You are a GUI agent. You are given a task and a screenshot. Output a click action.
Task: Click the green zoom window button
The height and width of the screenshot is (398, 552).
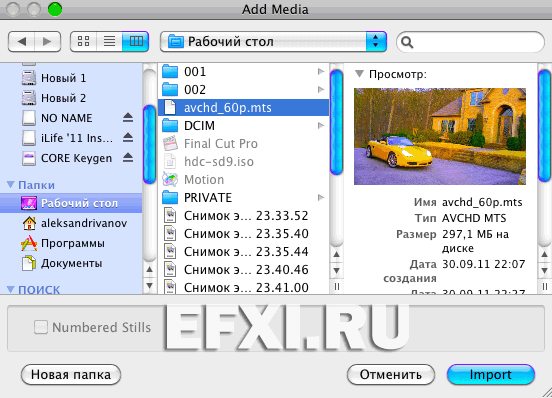point(55,9)
